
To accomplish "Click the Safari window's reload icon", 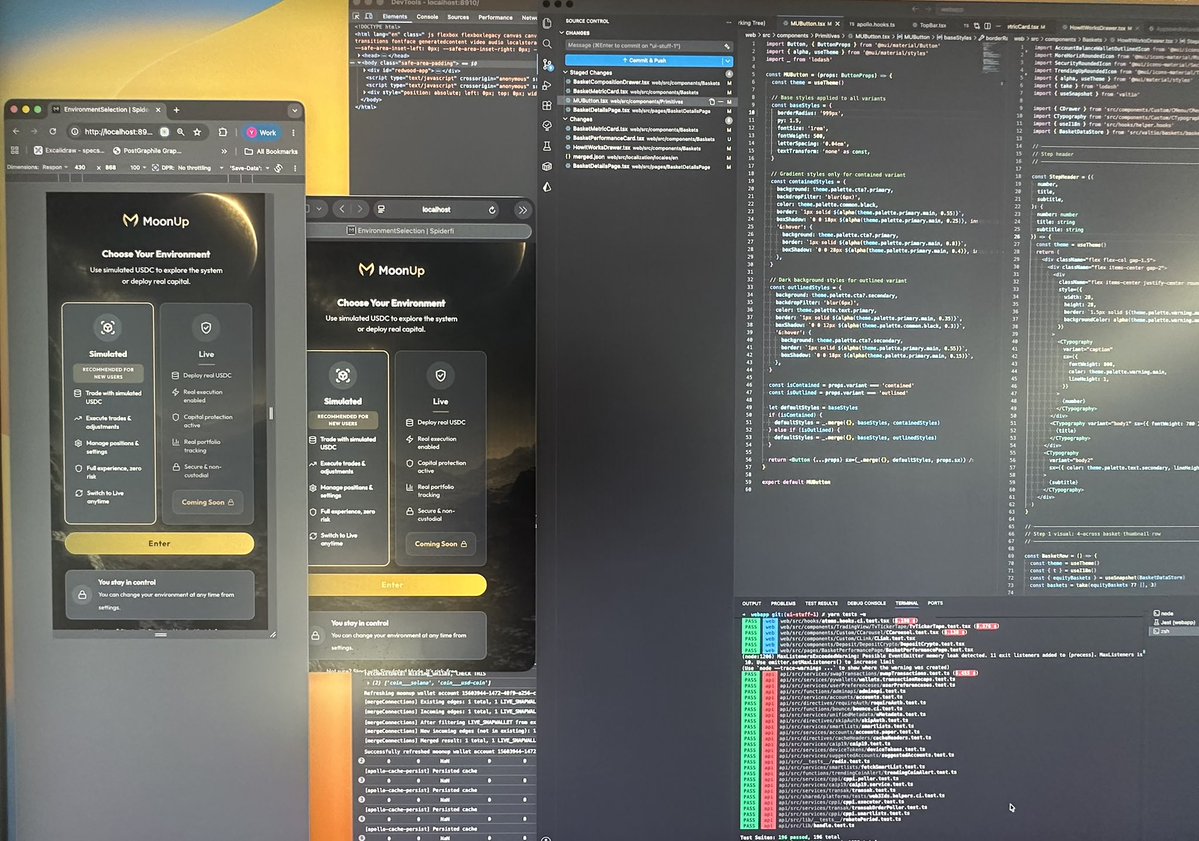I will click(x=492, y=209).
